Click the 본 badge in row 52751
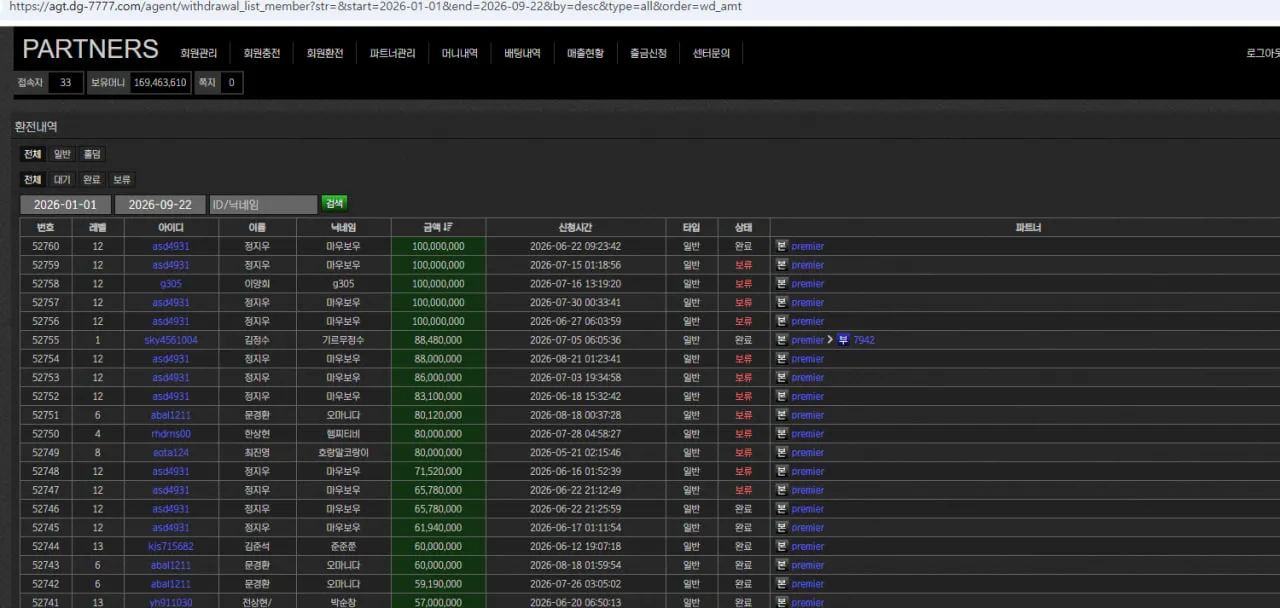 [x=782, y=415]
